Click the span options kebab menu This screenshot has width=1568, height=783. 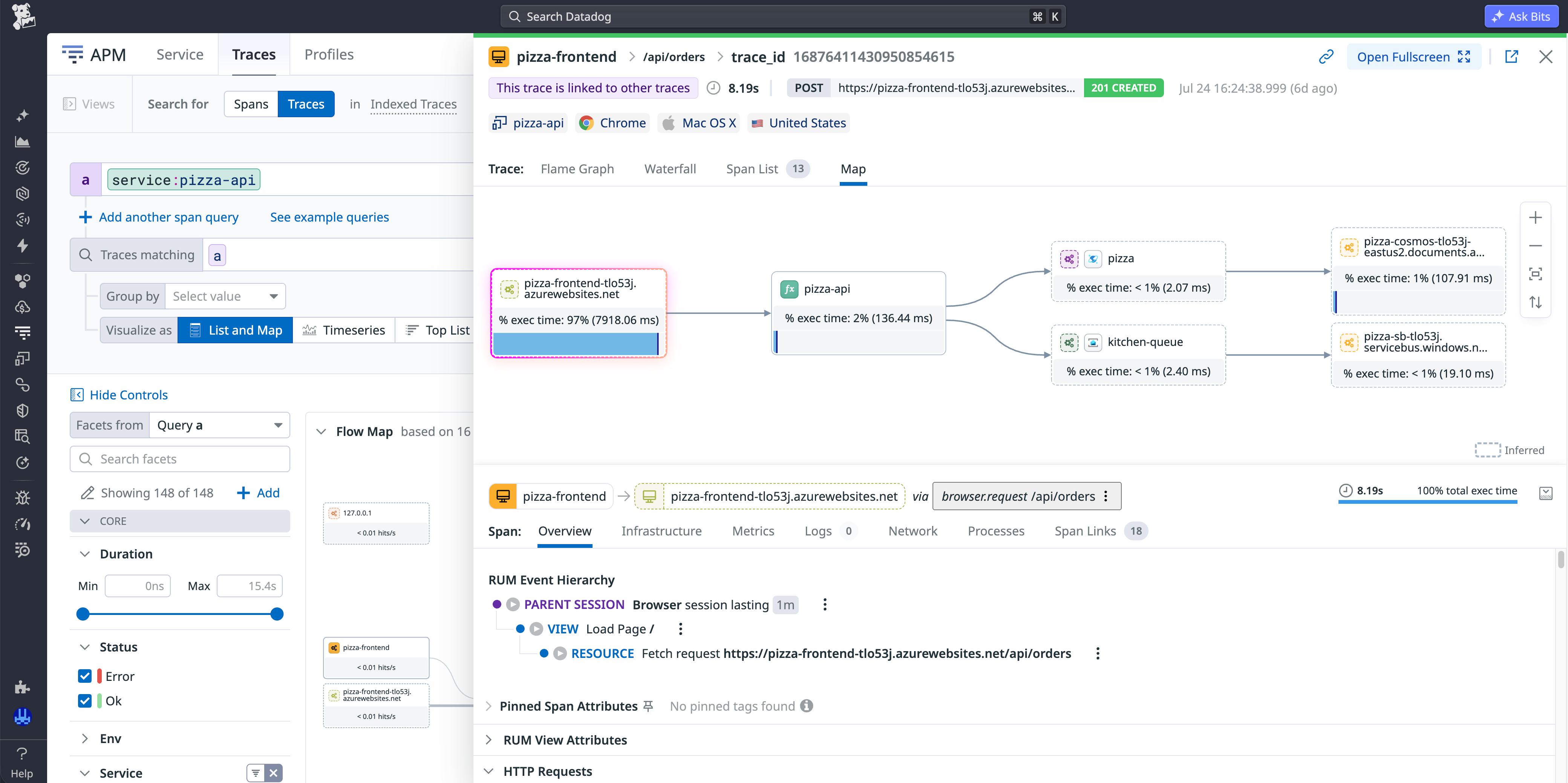[x=1106, y=497]
